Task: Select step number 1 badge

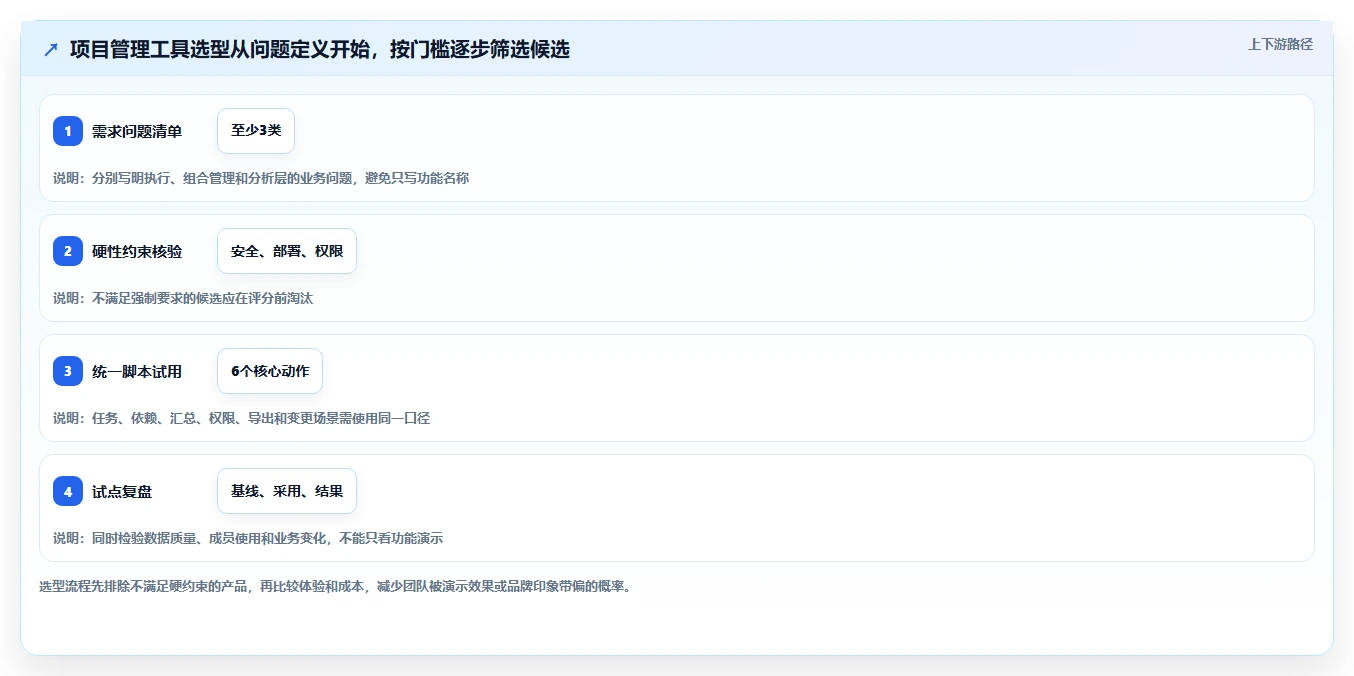Action: pos(68,131)
